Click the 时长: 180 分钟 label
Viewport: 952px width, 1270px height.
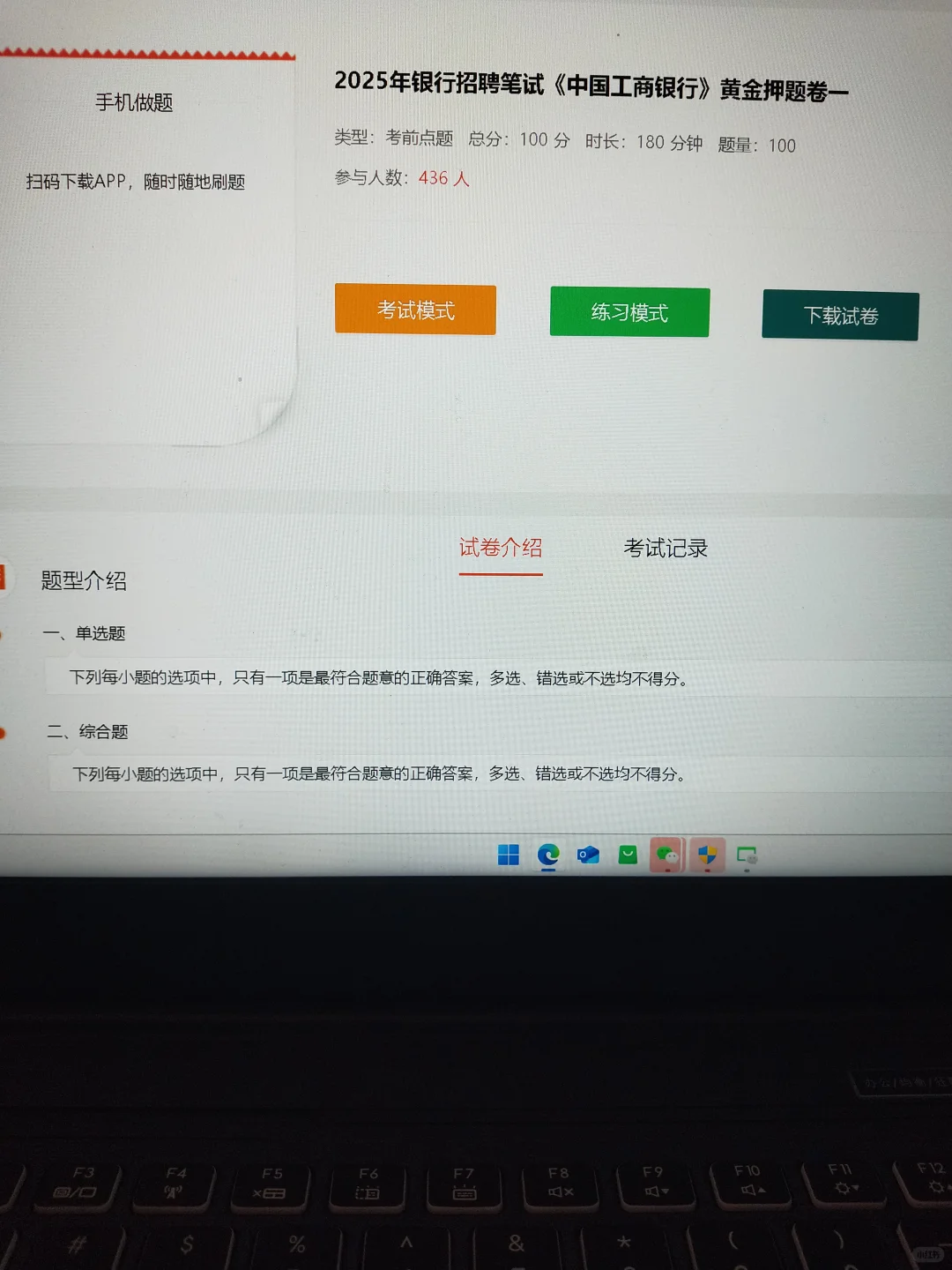[x=643, y=142]
